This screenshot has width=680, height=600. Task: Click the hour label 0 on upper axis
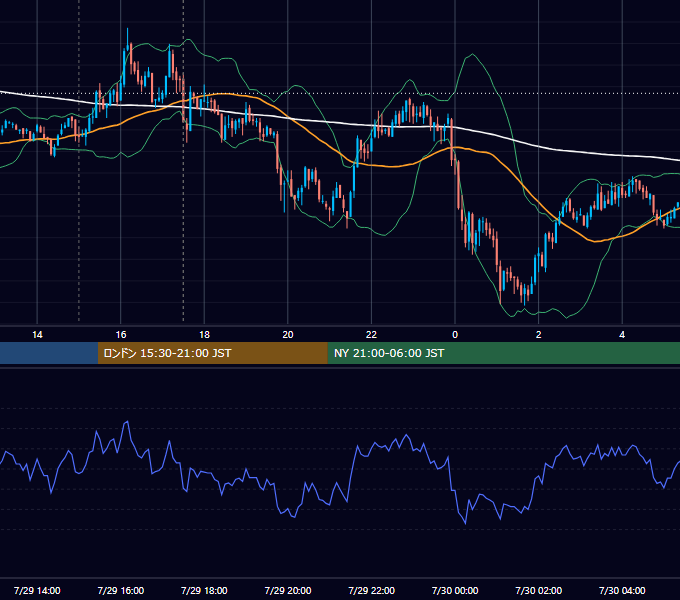(x=455, y=335)
